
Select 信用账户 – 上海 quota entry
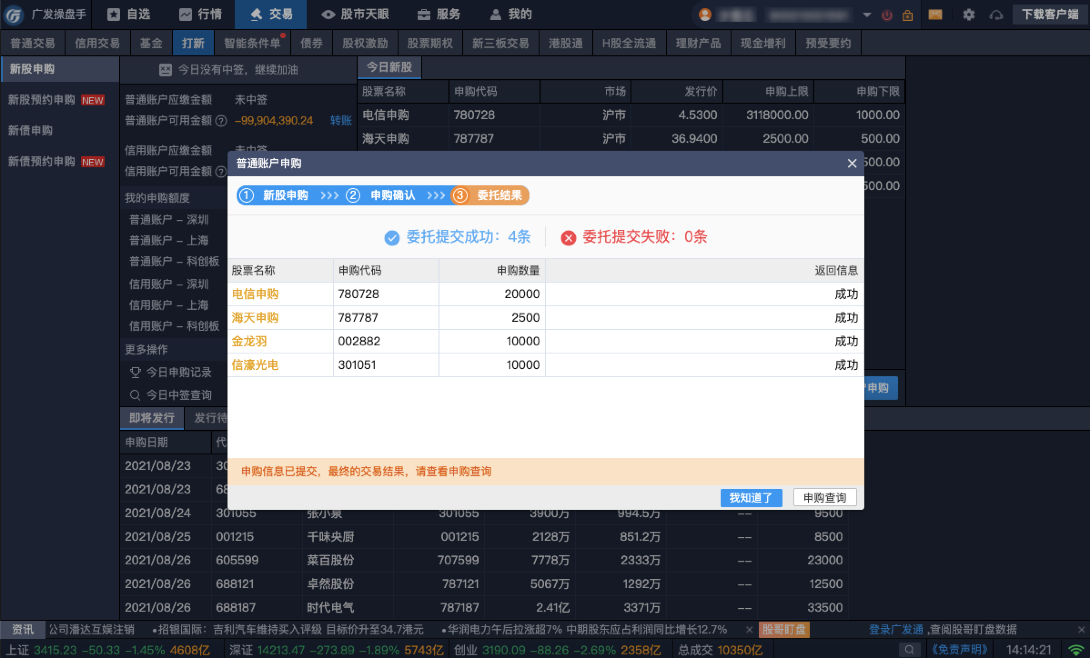click(169, 305)
